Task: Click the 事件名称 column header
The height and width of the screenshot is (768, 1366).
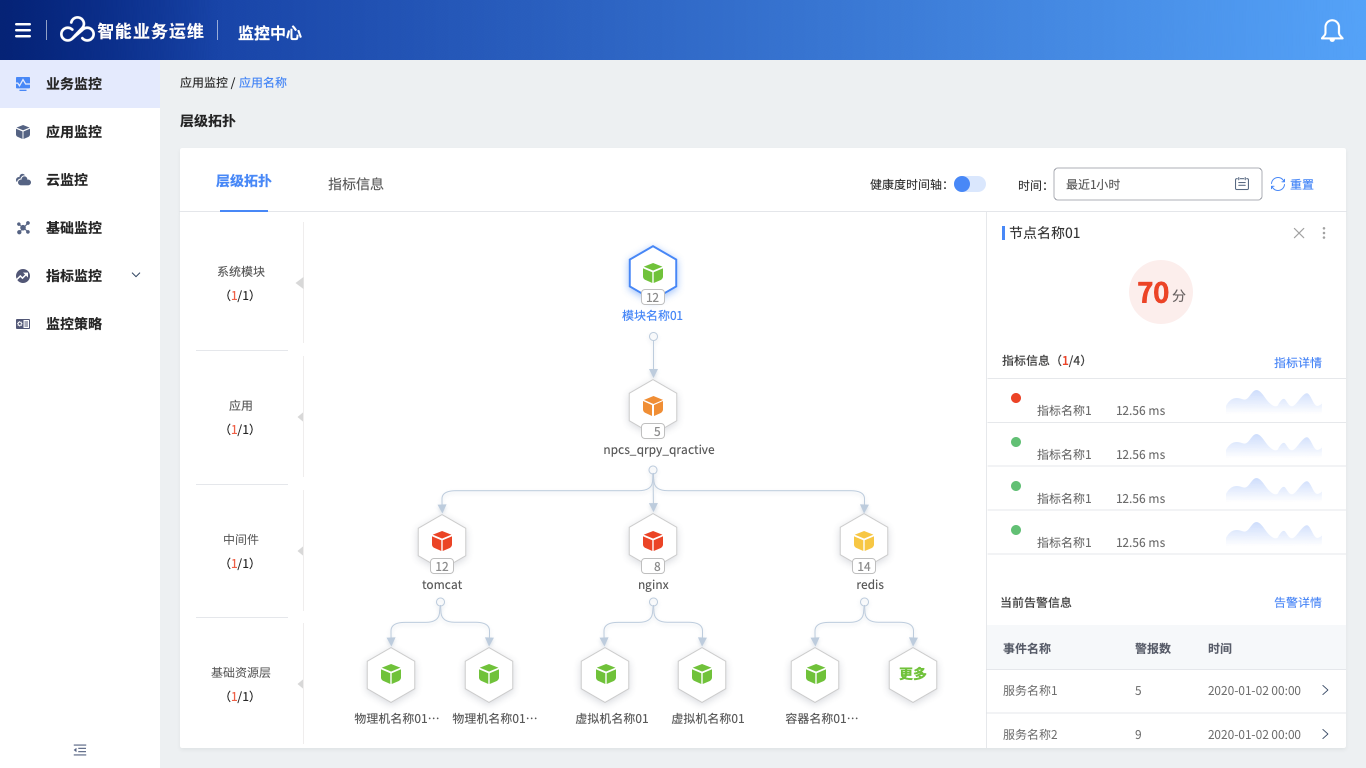Action: coord(1027,648)
